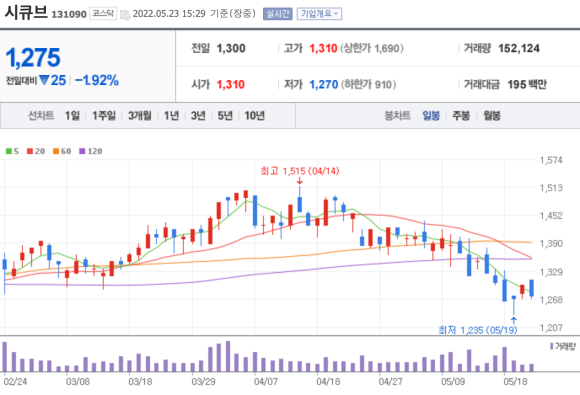
Task: Click the 1,574 price axis label
Action: [551, 160]
